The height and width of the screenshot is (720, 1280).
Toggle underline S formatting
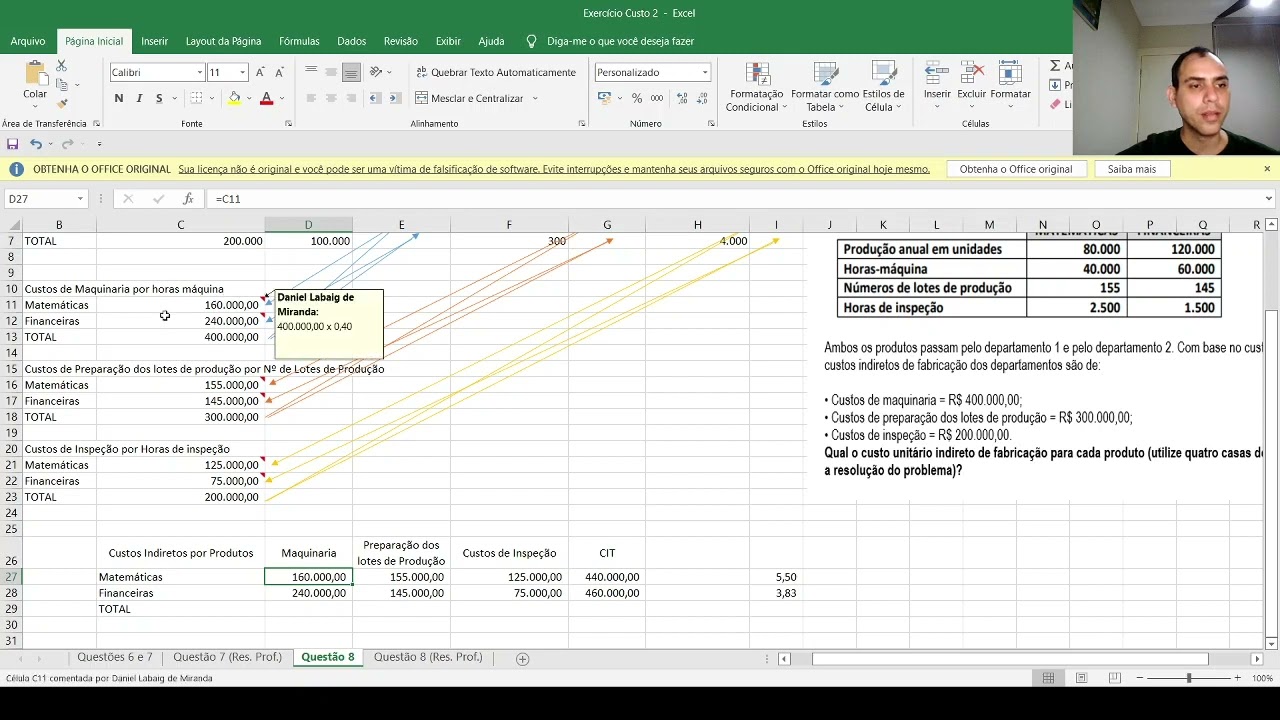point(158,98)
